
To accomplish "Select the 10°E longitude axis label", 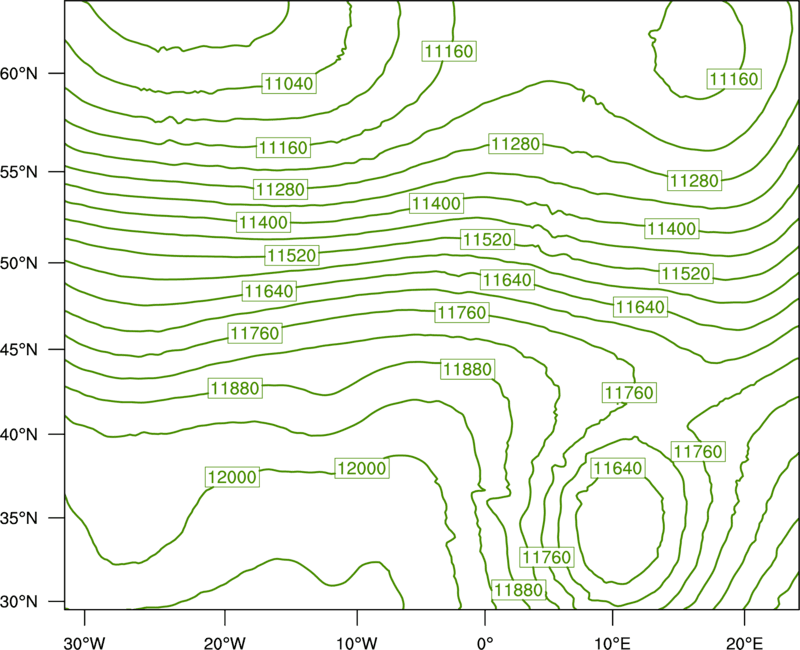I will (612, 642).
